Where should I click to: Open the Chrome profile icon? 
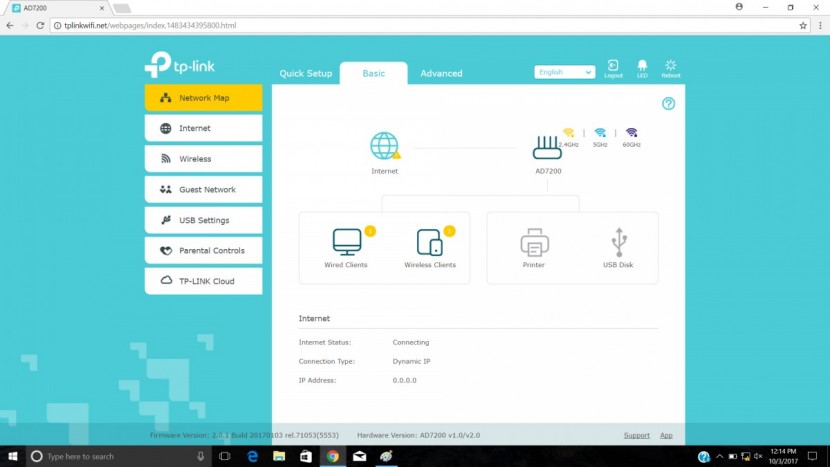point(739,7)
